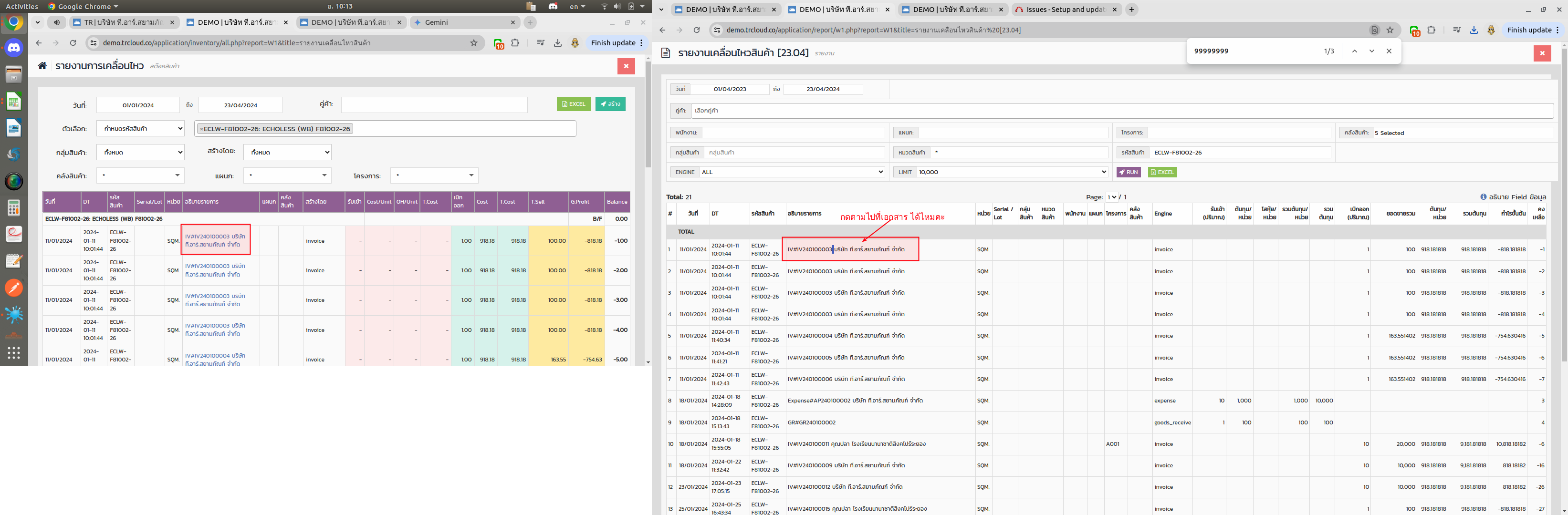Close the find bar

click(x=1389, y=51)
